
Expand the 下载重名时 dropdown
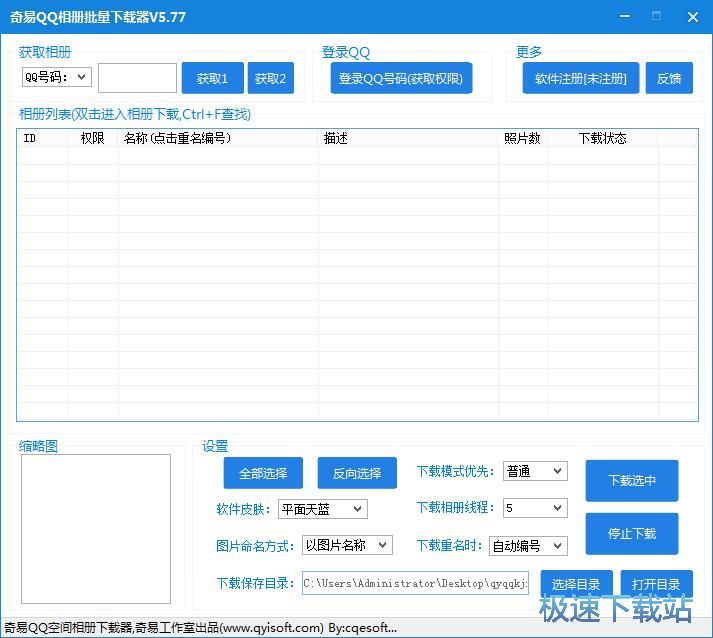(528, 546)
